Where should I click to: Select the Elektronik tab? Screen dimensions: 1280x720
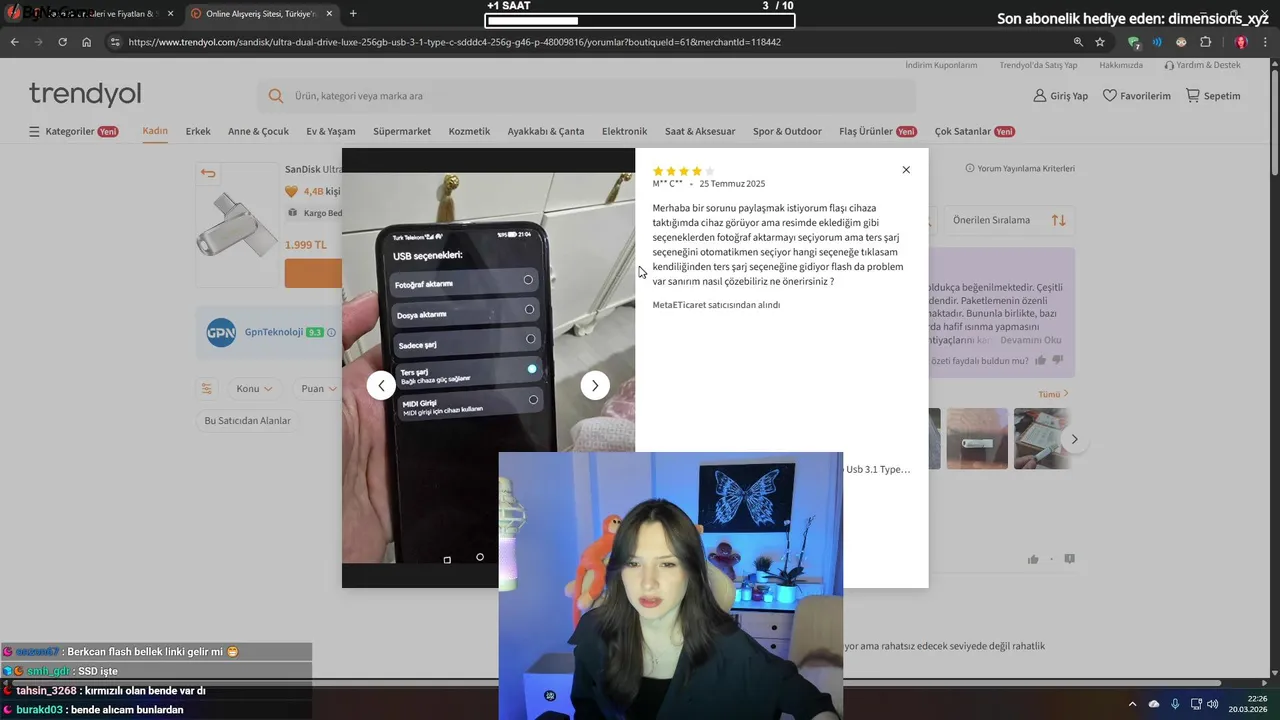(x=625, y=131)
